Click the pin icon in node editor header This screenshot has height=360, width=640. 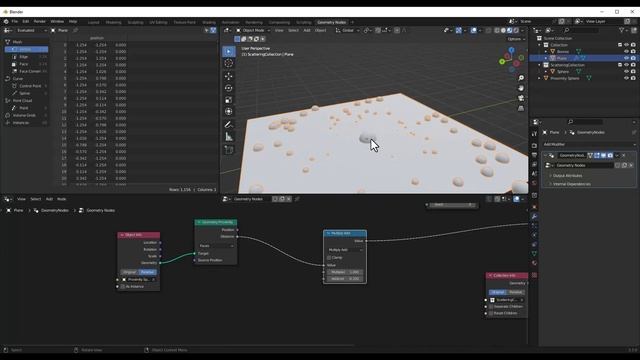pyautogui.click(x=297, y=199)
